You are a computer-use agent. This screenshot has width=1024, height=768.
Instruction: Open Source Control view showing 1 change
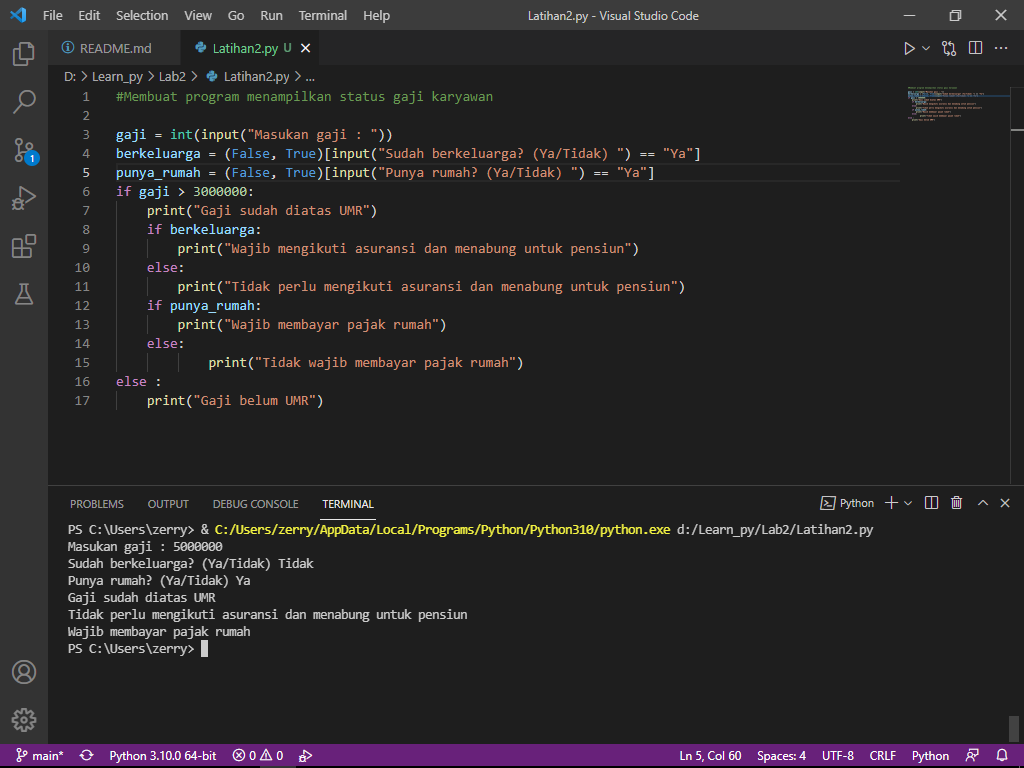(23, 151)
